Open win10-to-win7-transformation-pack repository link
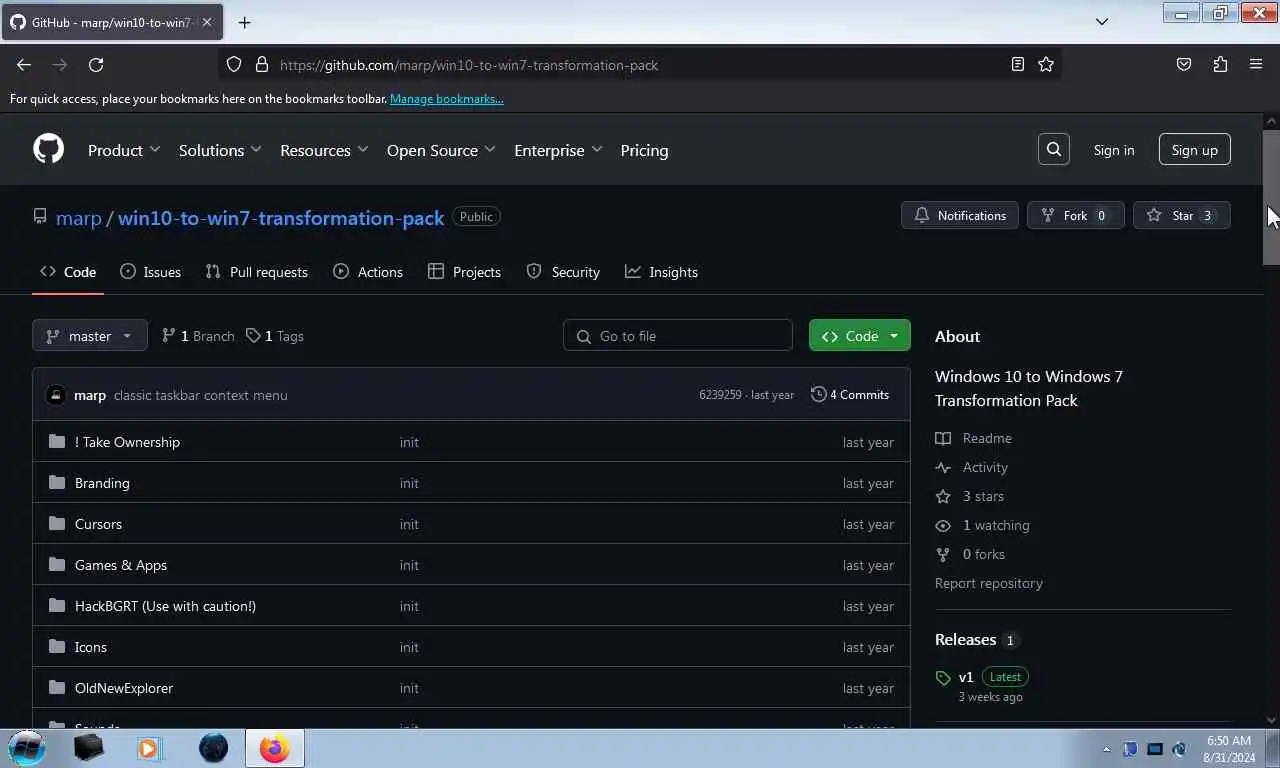The height and width of the screenshot is (768, 1280). (281, 218)
